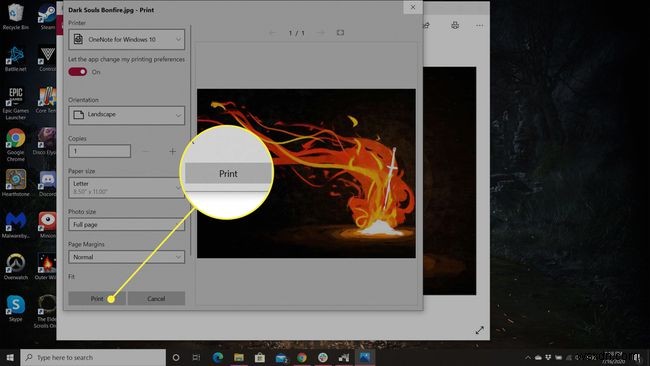Click the bonfire image print preview

coord(306,173)
